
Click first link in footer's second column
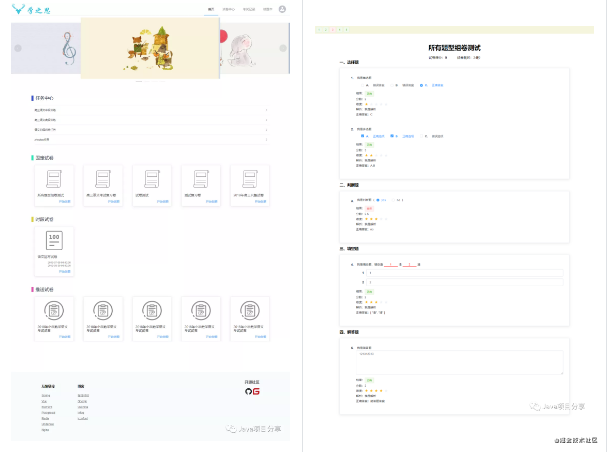(x=83, y=396)
